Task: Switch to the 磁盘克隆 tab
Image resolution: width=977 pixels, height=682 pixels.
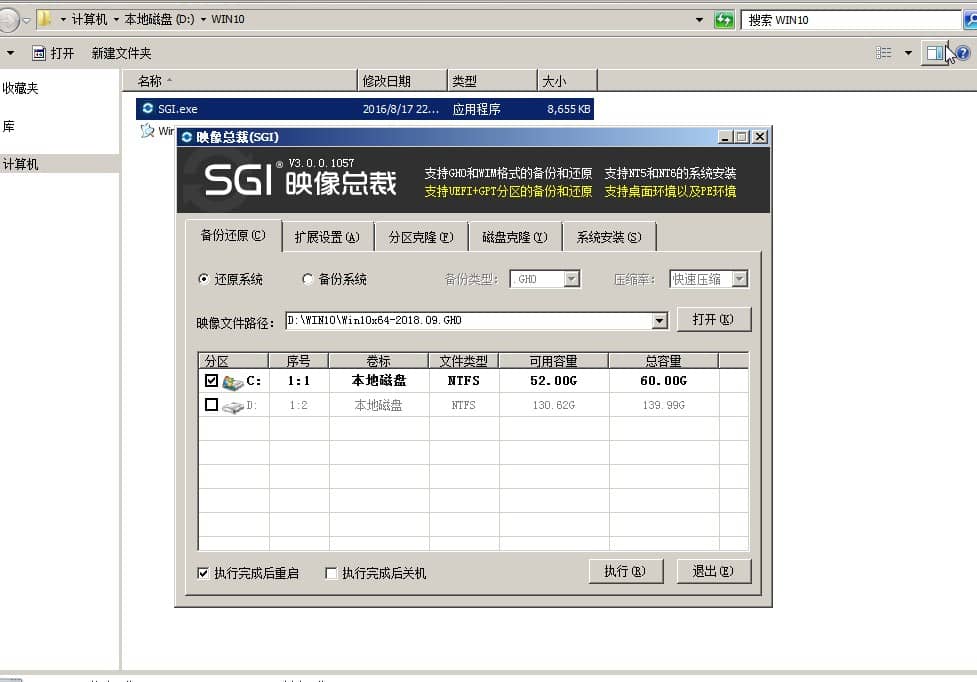Action: [516, 236]
